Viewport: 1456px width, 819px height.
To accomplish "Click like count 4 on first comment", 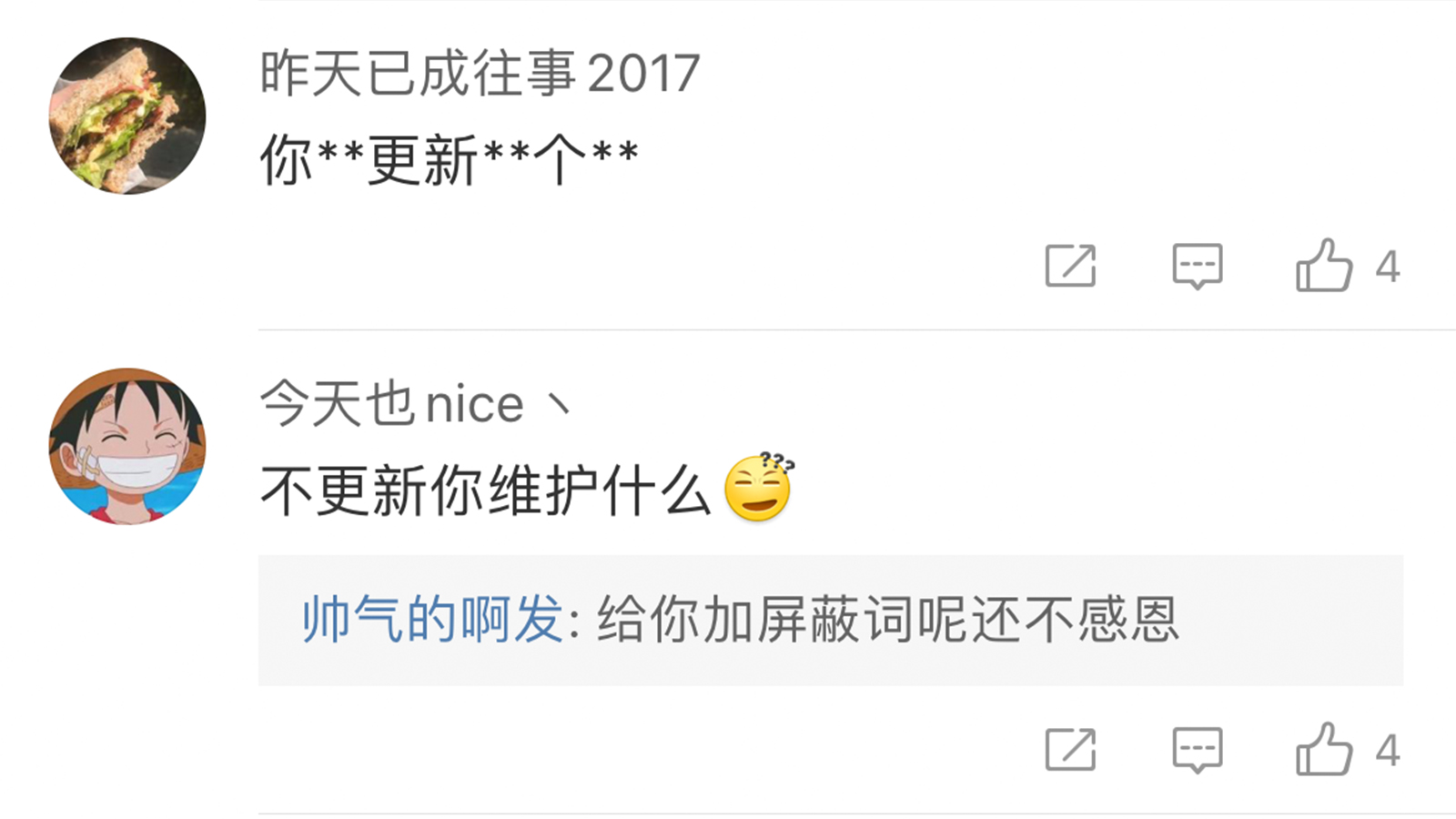I will pos(1388,267).
